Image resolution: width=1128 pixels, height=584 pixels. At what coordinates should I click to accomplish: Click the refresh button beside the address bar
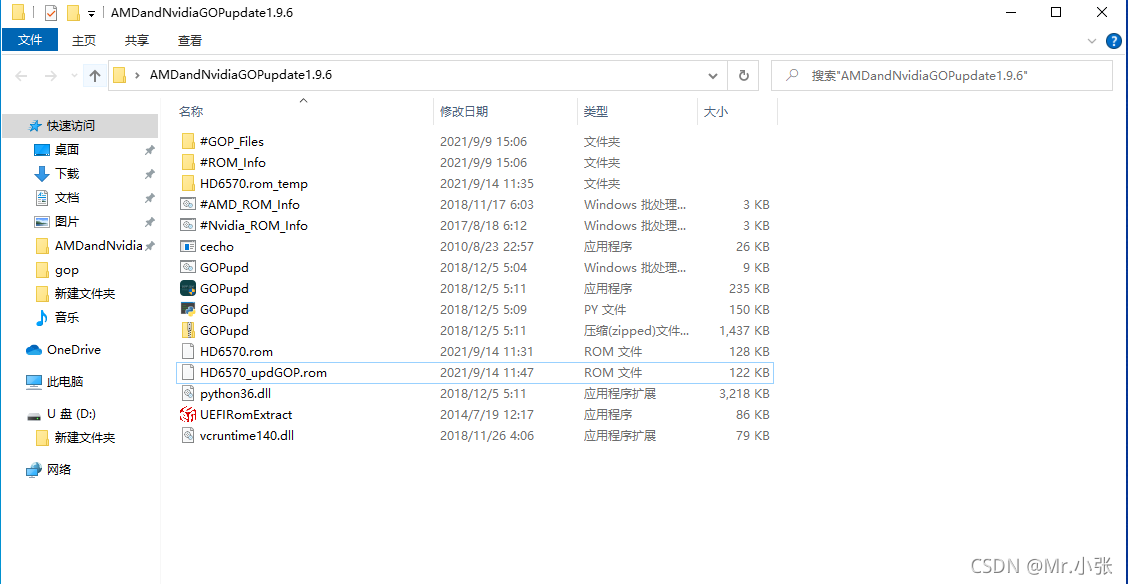point(744,75)
